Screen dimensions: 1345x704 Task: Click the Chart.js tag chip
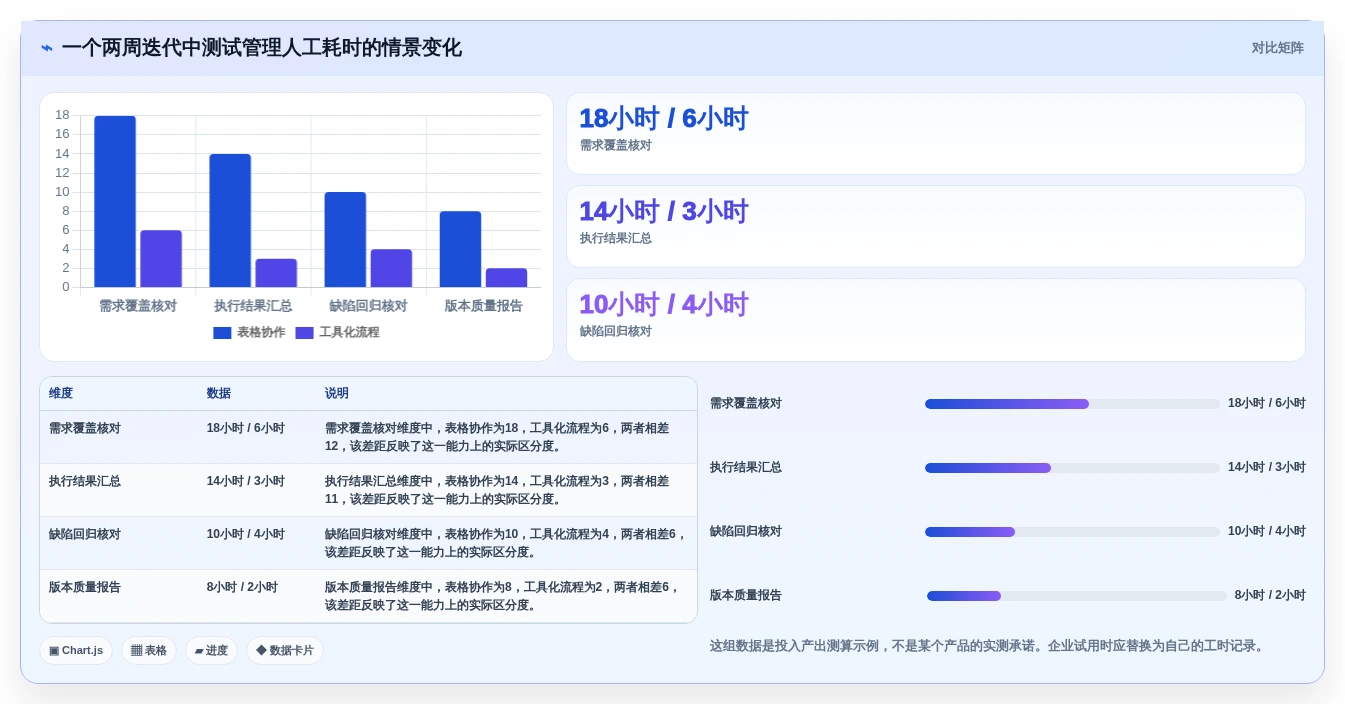pyautogui.click(x=76, y=651)
